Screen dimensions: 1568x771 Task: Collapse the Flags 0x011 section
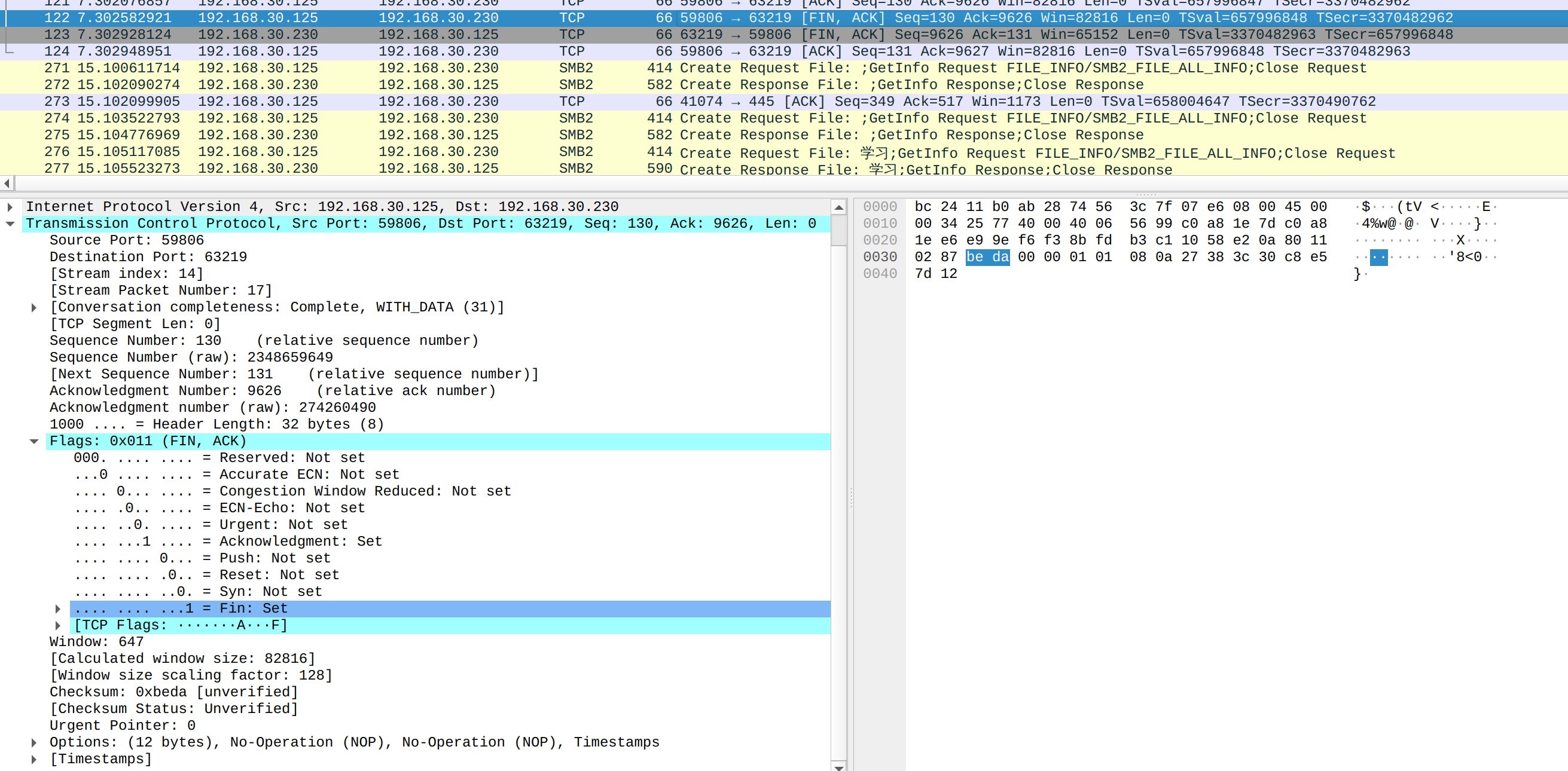(34, 441)
